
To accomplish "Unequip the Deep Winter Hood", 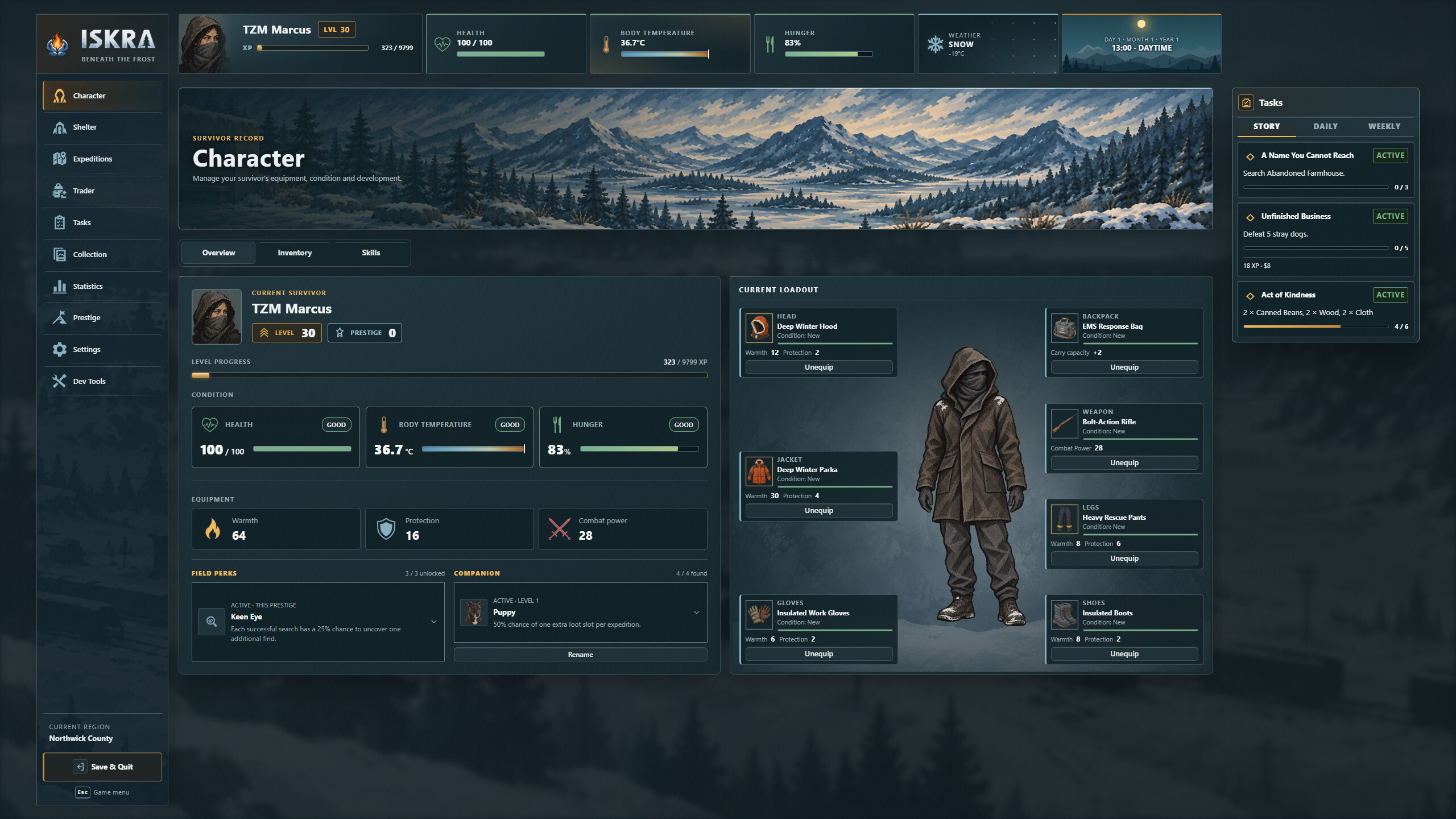I will pyautogui.click(x=818, y=367).
